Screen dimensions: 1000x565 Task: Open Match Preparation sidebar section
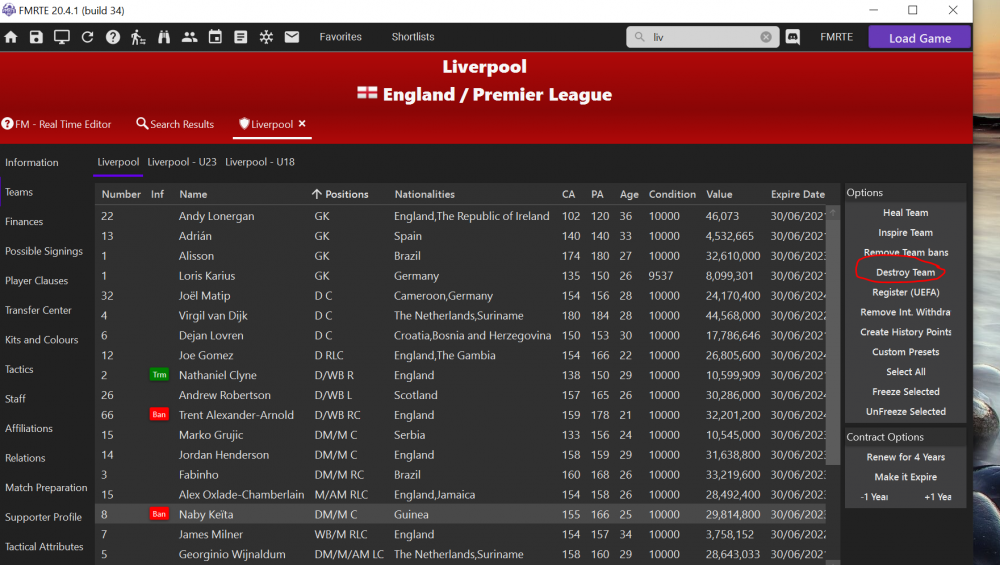pyautogui.click(x=46, y=488)
